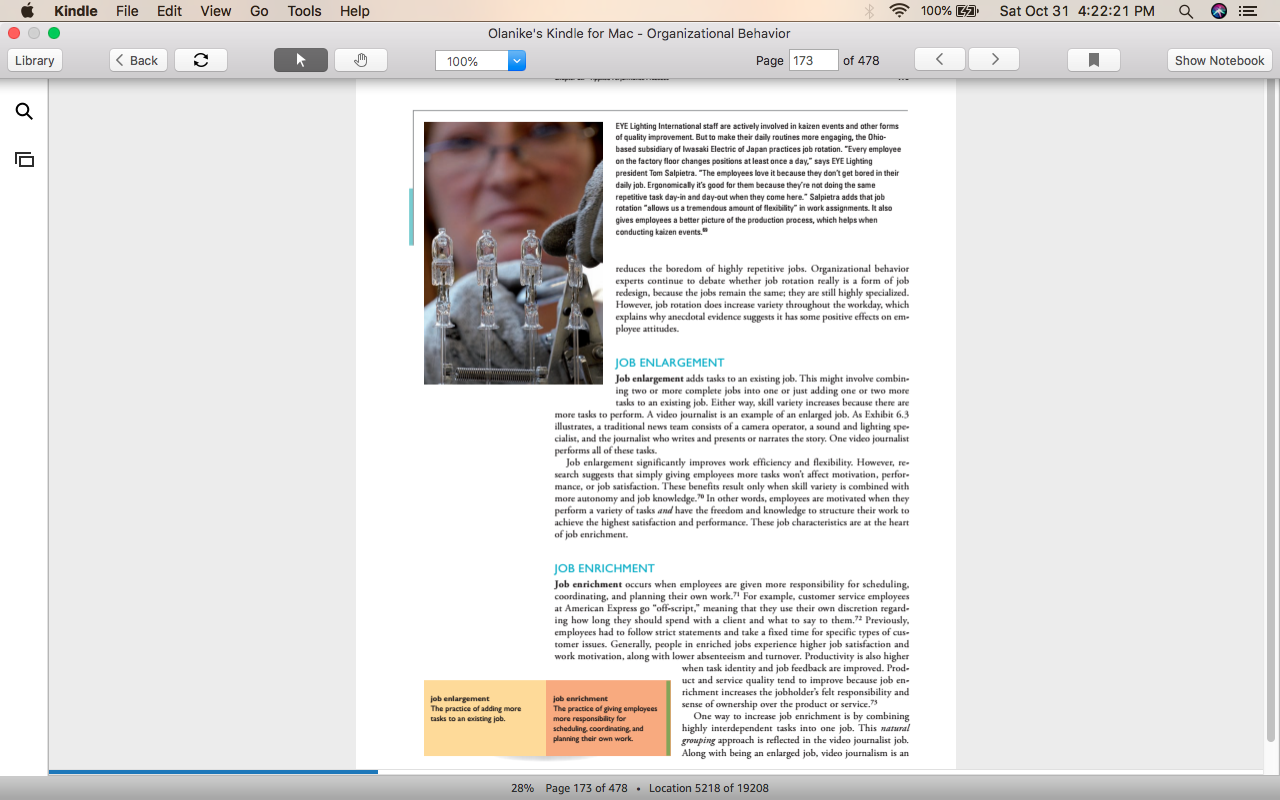The width and height of the screenshot is (1280, 800).
Task: Click the battery status icon
Action: coord(967,11)
